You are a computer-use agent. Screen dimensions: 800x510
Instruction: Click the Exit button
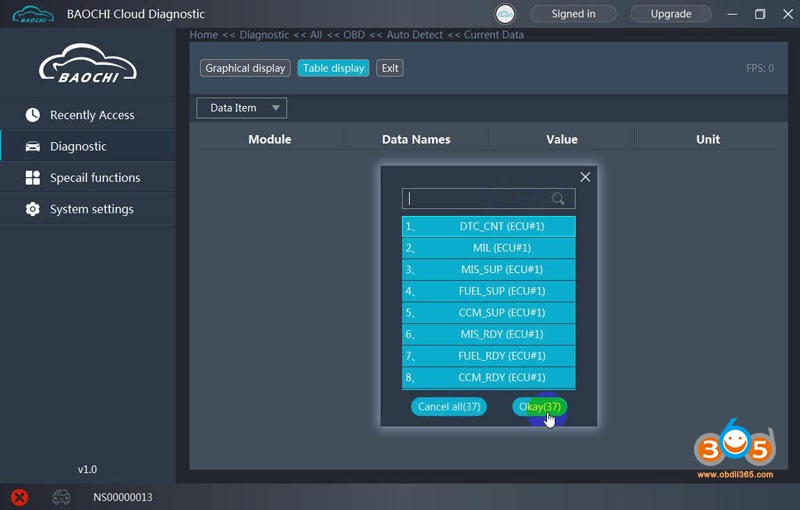390,68
